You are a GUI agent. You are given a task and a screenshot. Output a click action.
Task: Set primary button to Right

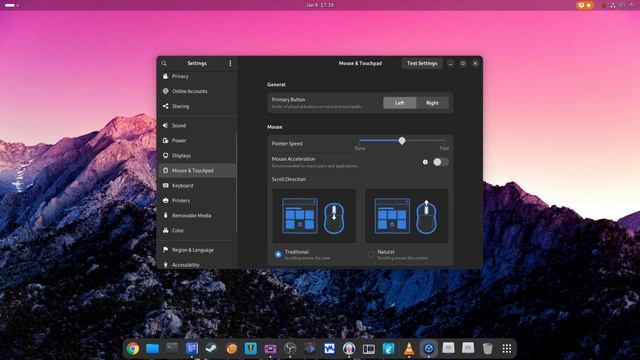(x=432, y=103)
